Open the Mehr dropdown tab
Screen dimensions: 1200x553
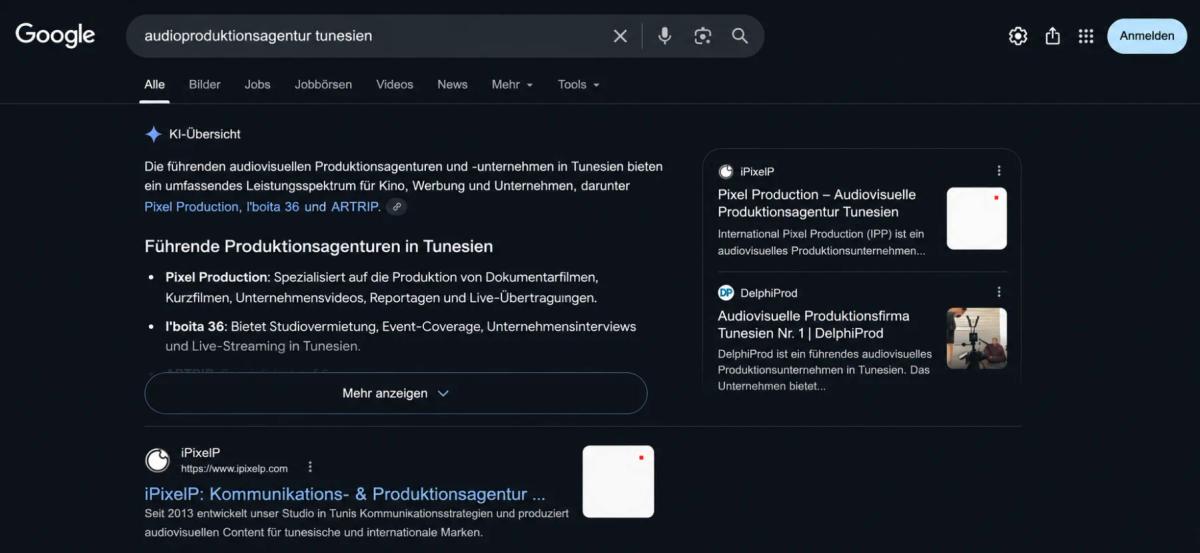point(512,84)
